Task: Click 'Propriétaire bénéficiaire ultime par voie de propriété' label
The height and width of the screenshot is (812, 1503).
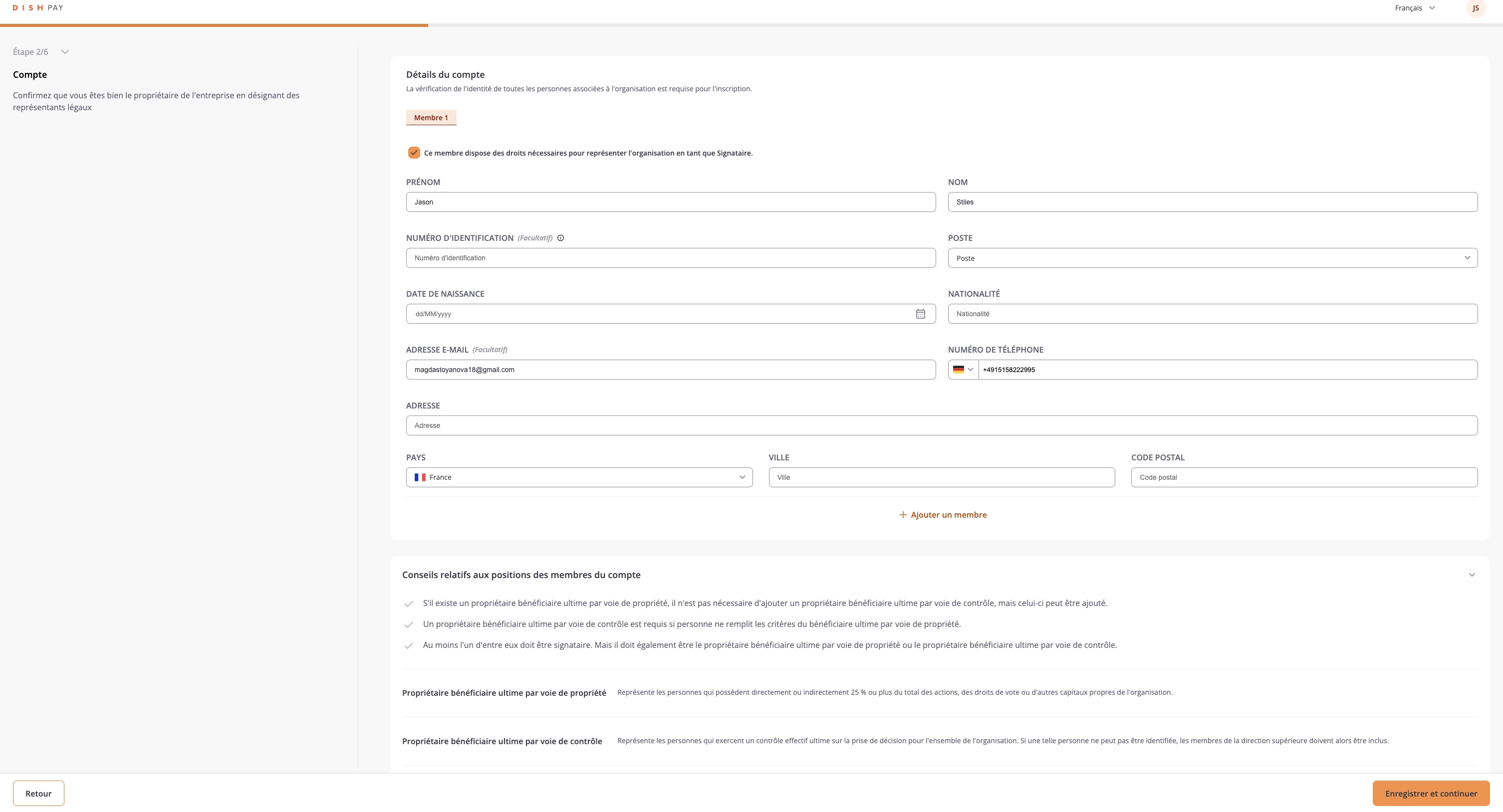Action: (x=504, y=693)
